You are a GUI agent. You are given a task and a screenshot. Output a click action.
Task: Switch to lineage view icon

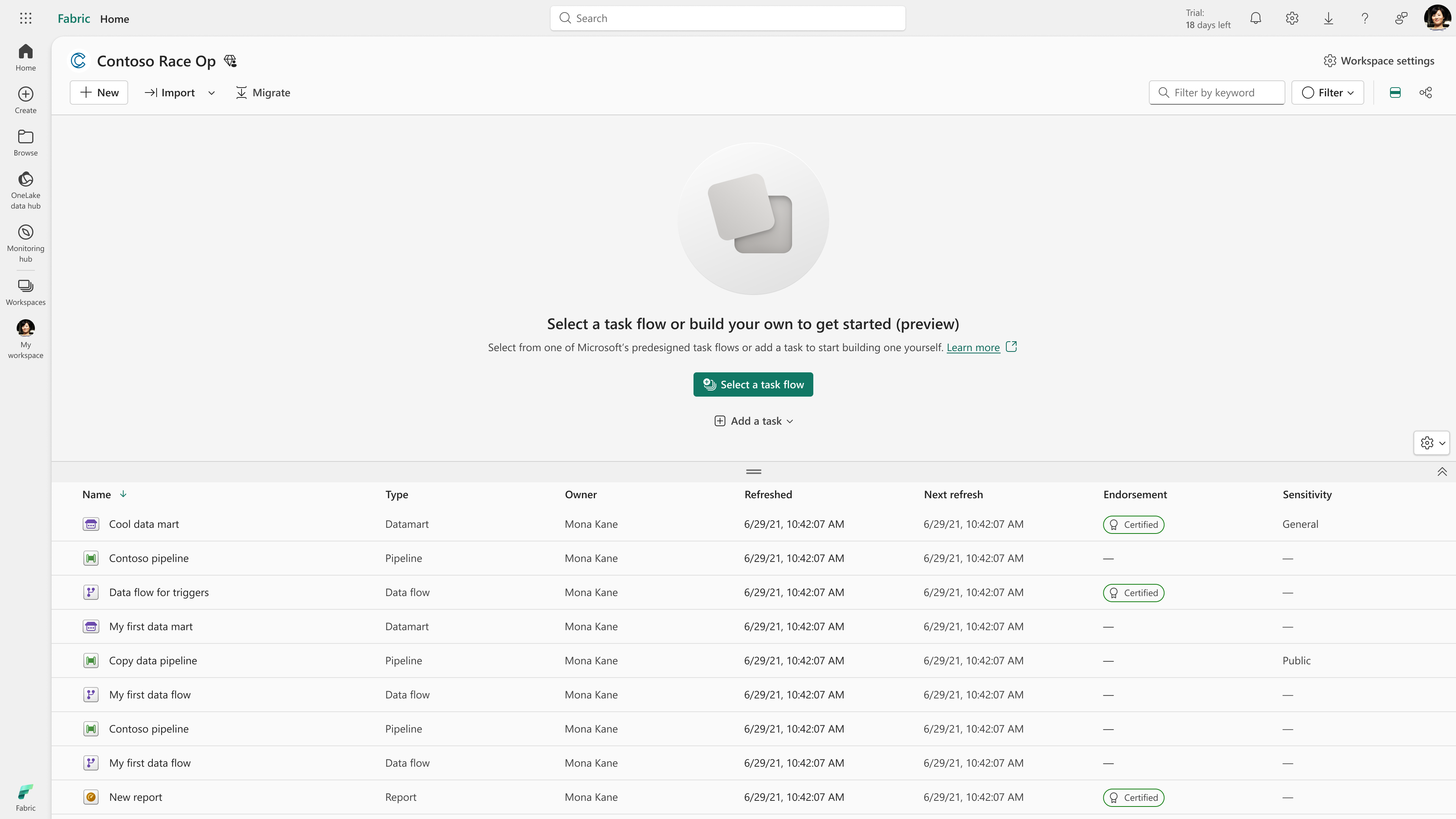pos(1426,93)
